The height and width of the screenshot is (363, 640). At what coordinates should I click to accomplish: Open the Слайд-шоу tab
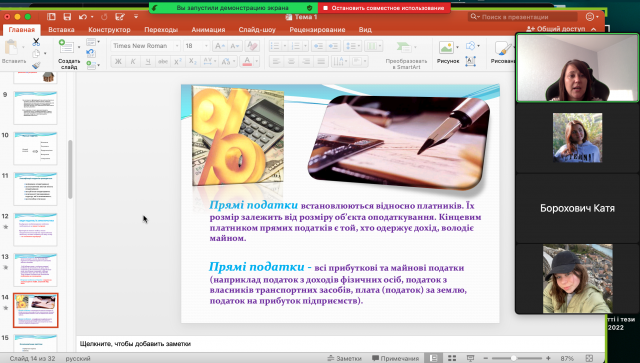pyautogui.click(x=257, y=29)
